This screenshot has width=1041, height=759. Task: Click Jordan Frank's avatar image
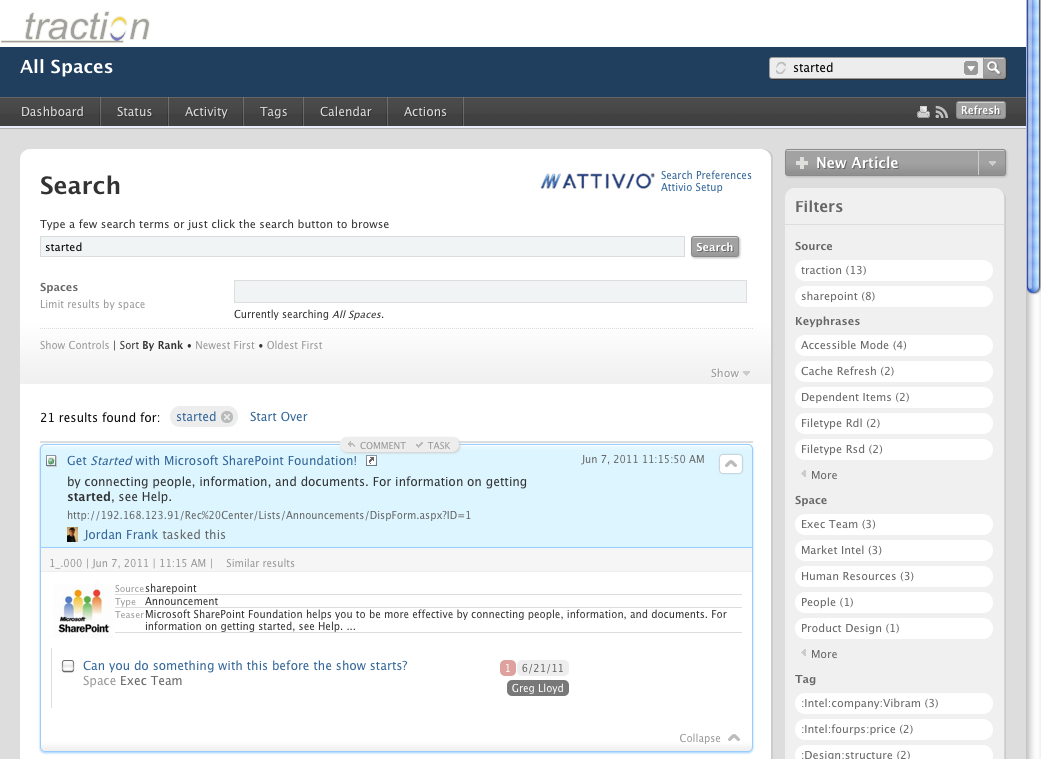(73, 535)
